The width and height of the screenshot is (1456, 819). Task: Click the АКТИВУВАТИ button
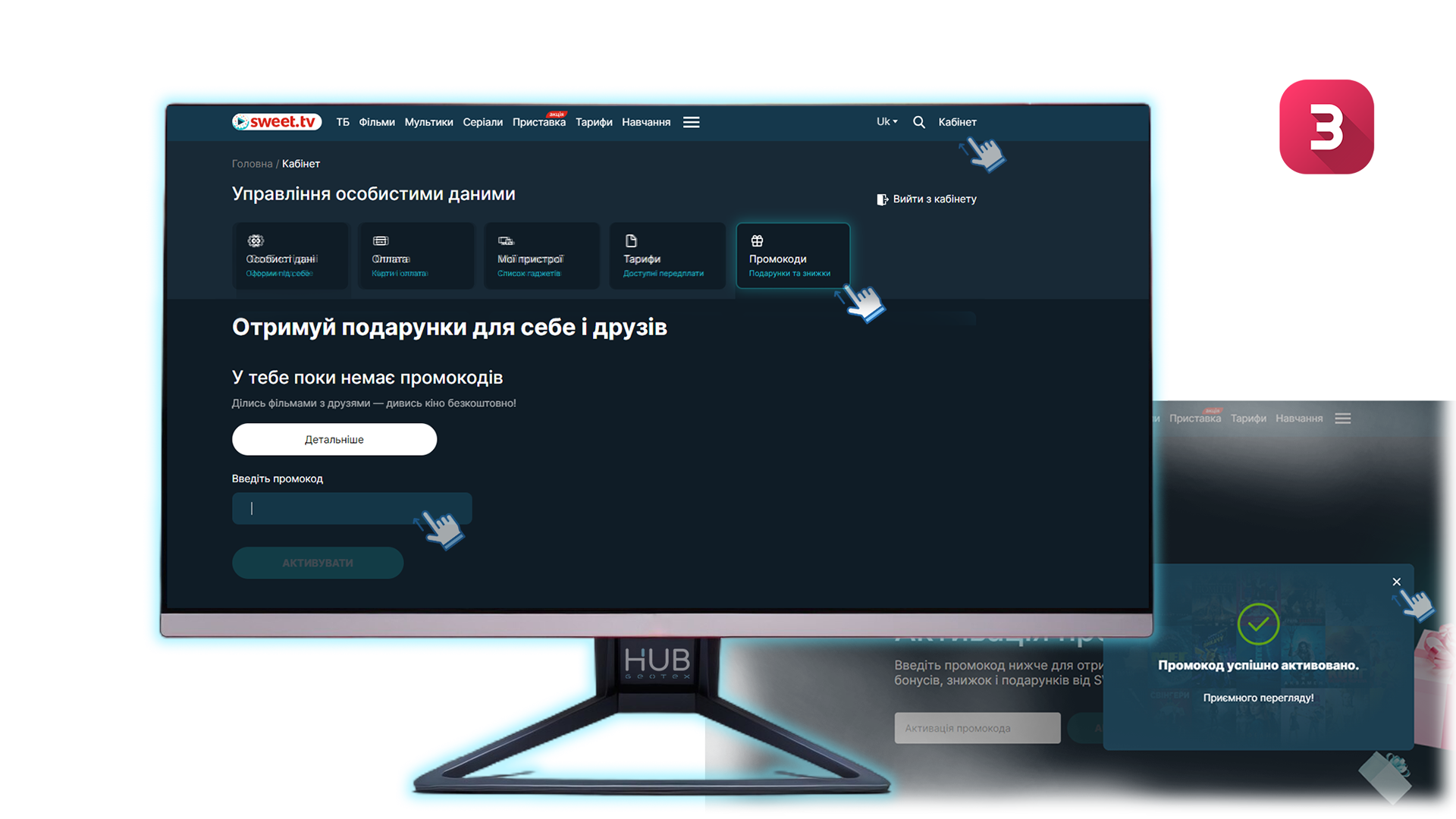tap(317, 563)
